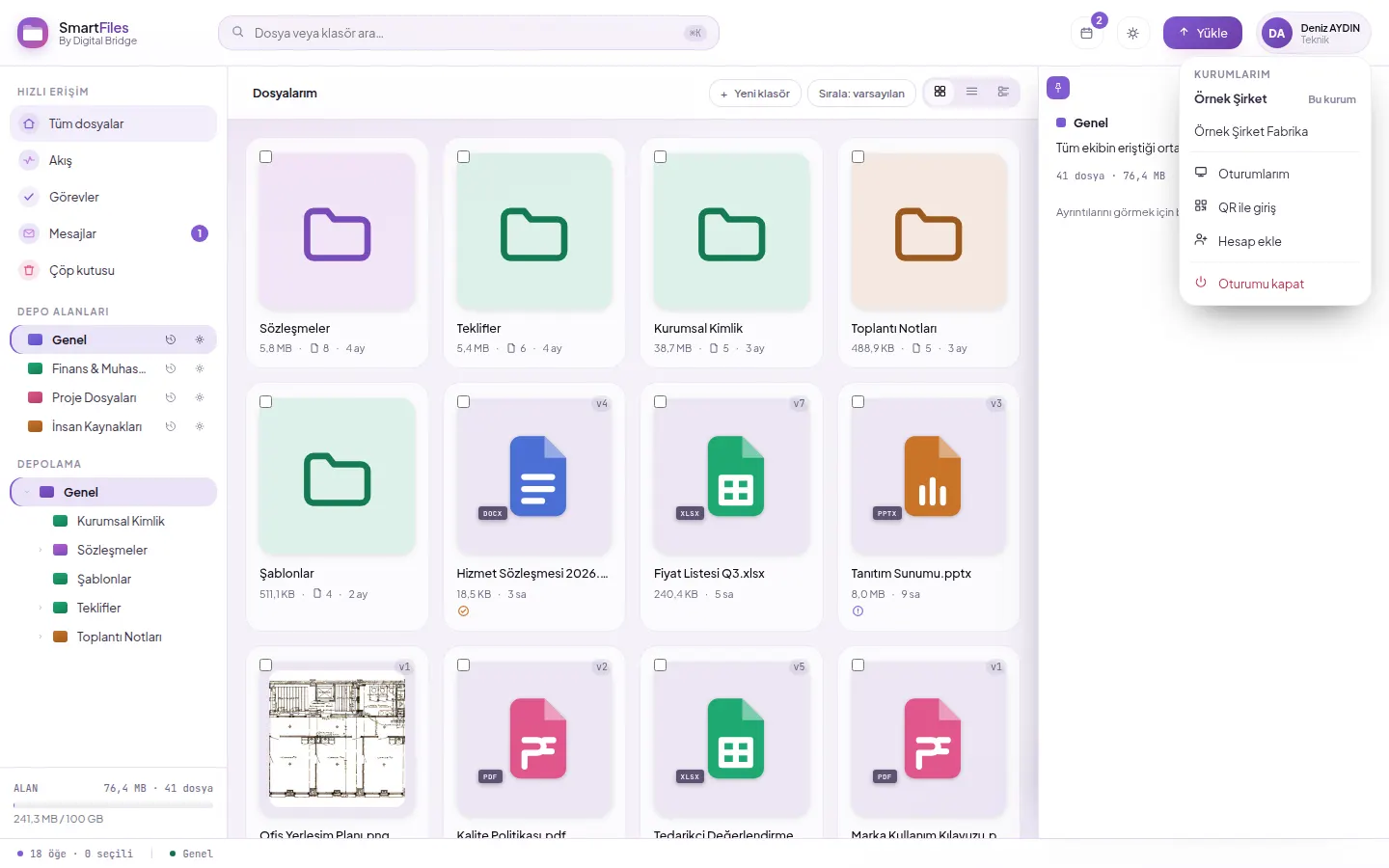Screen dimensions: 1389x868
Task: Open Ofis Yerleşim Planı floor plan thumbnail
Action: tap(337, 739)
